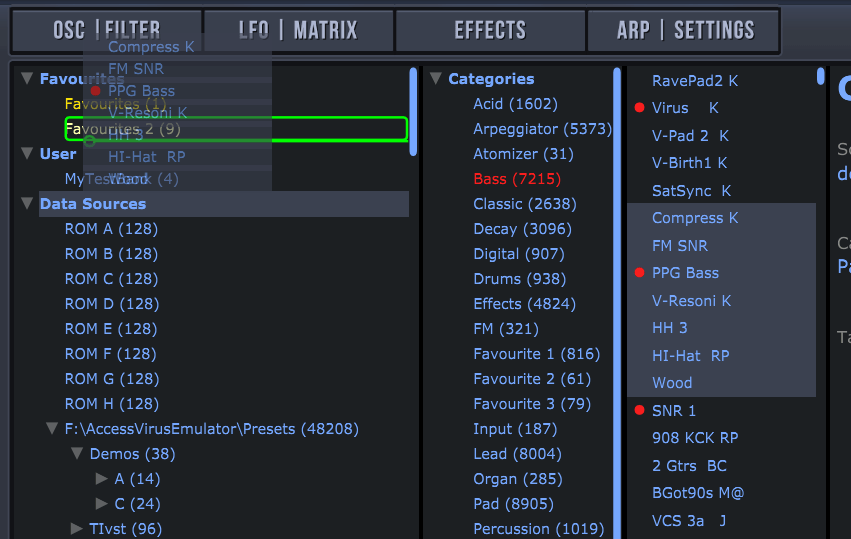
Task: Collapse the Categories list header
Action: [436, 79]
